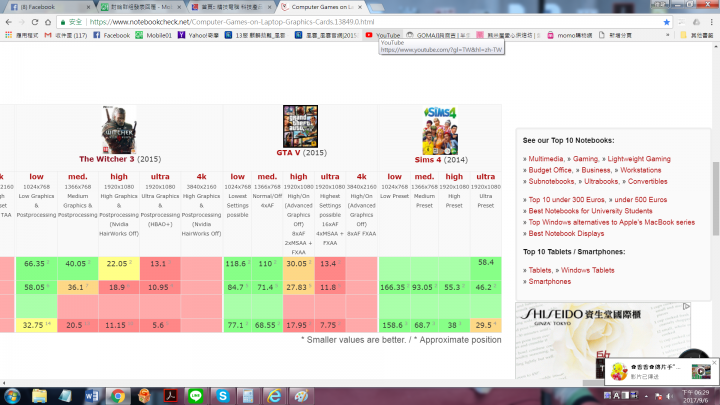This screenshot has height=405, width=720.
Task: Open the Gmail inbox bookmark (117)
Action: (66, 35)
